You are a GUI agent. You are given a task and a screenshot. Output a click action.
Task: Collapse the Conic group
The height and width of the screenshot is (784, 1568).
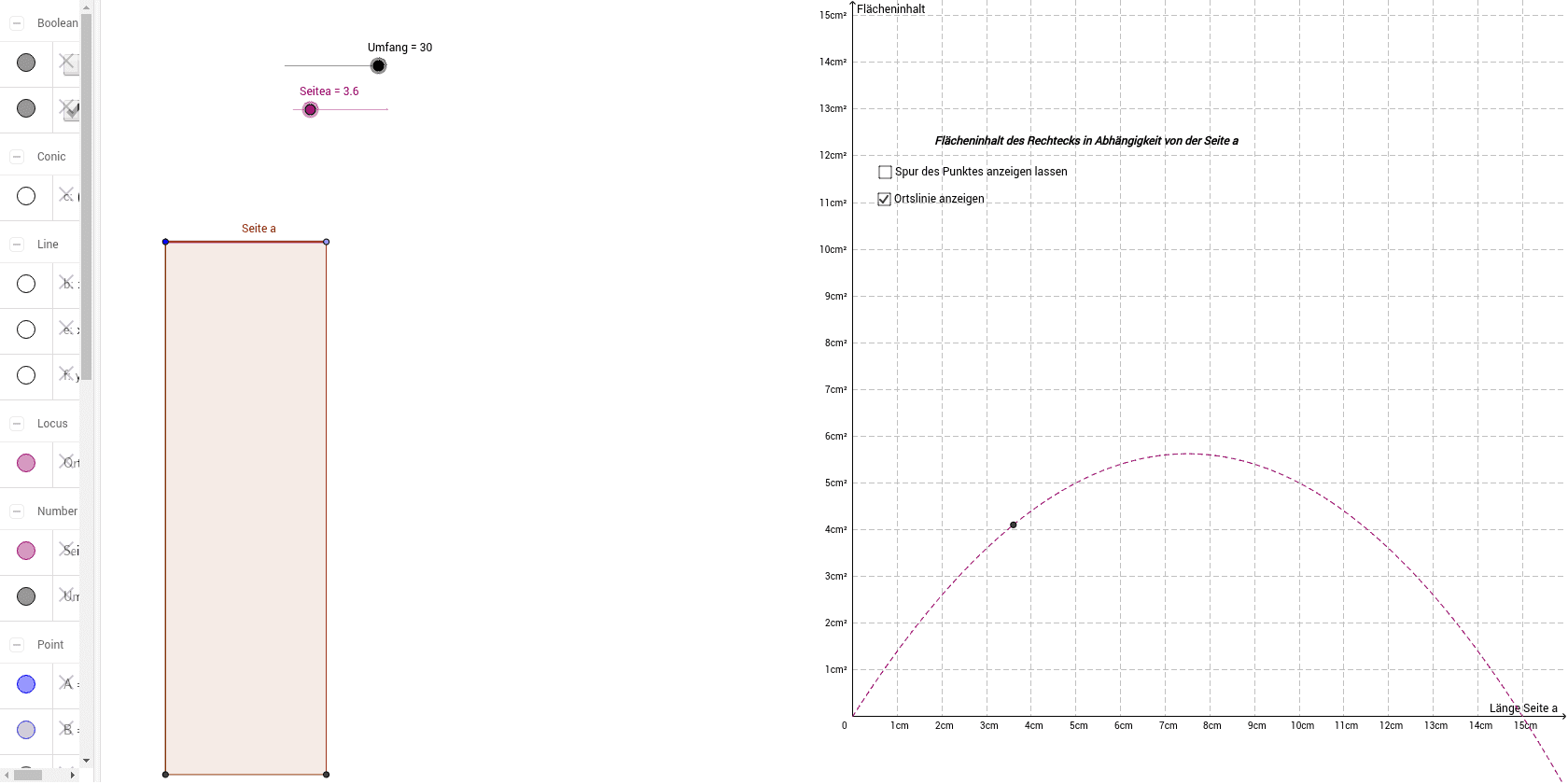pyautogui.click(x=17, y=157)
